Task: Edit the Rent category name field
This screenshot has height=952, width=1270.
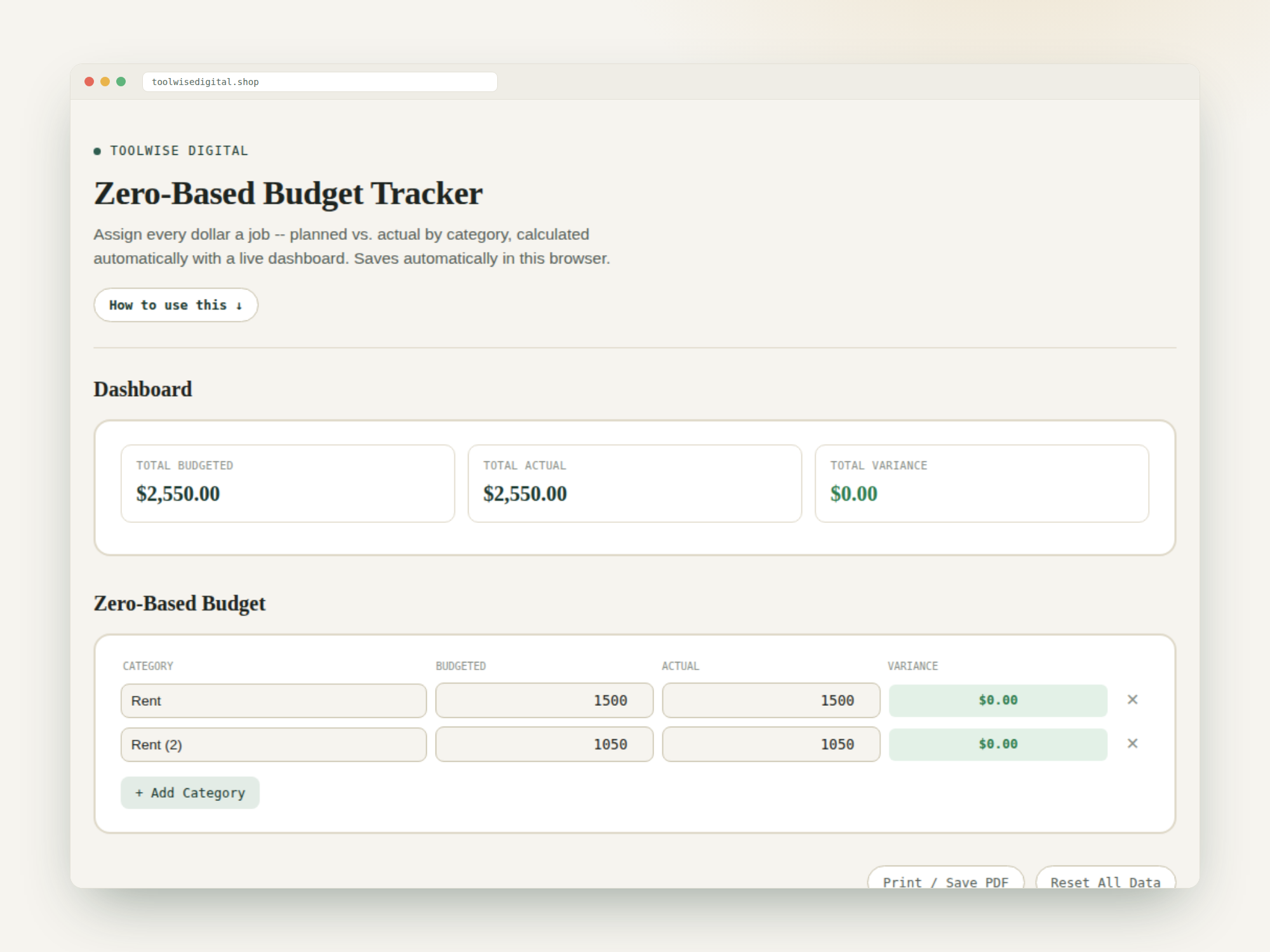Action: pos(274,701)
